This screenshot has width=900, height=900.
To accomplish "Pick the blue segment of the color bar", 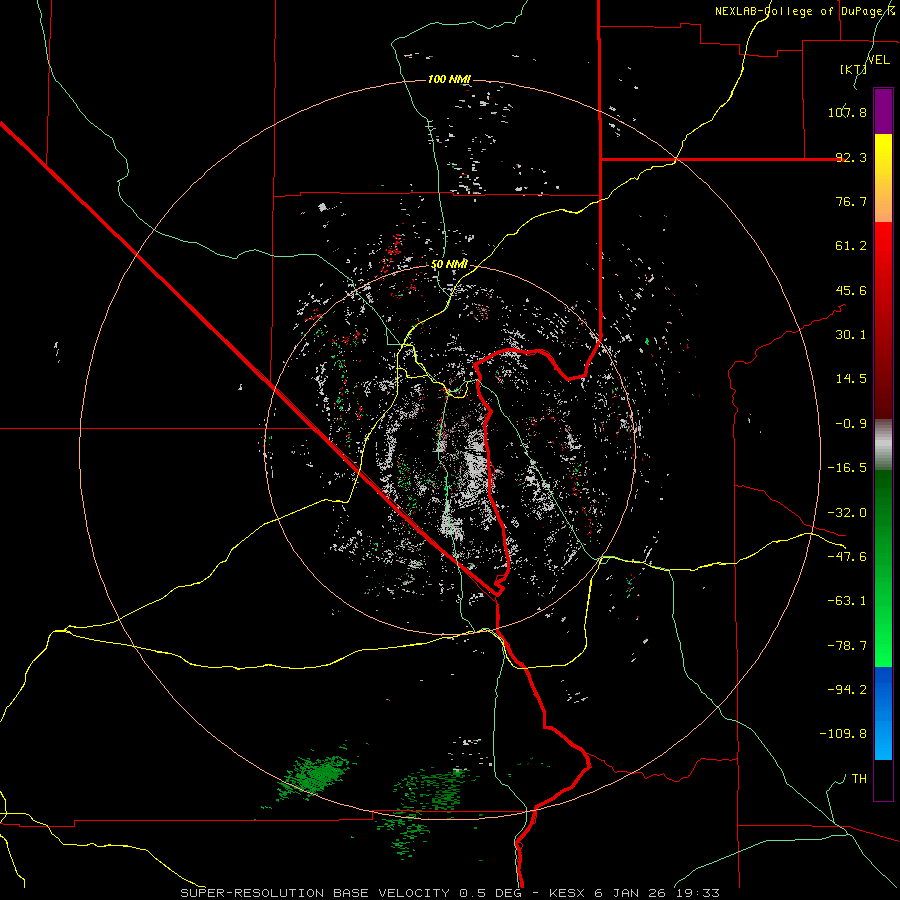I will [883, 713].
